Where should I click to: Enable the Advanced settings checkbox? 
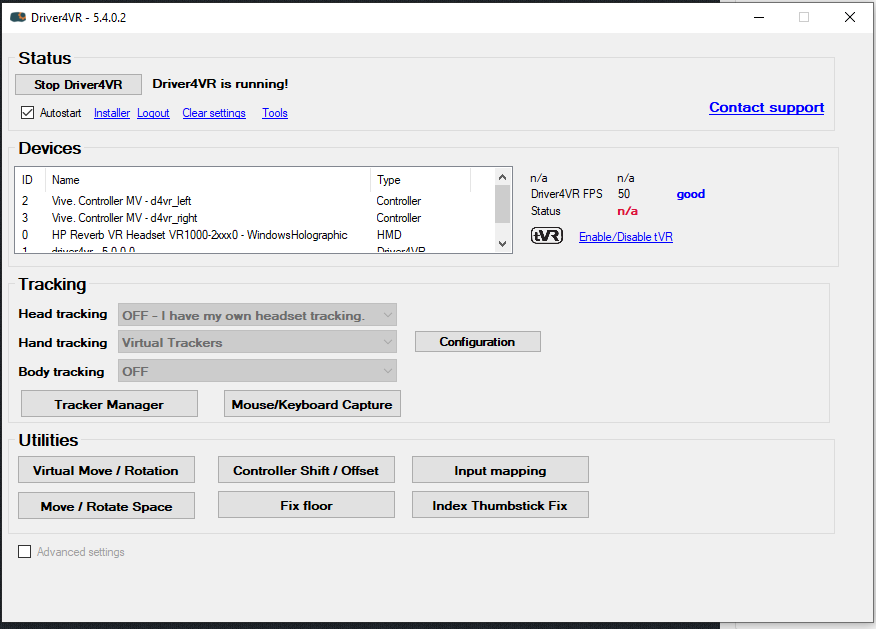25,552
